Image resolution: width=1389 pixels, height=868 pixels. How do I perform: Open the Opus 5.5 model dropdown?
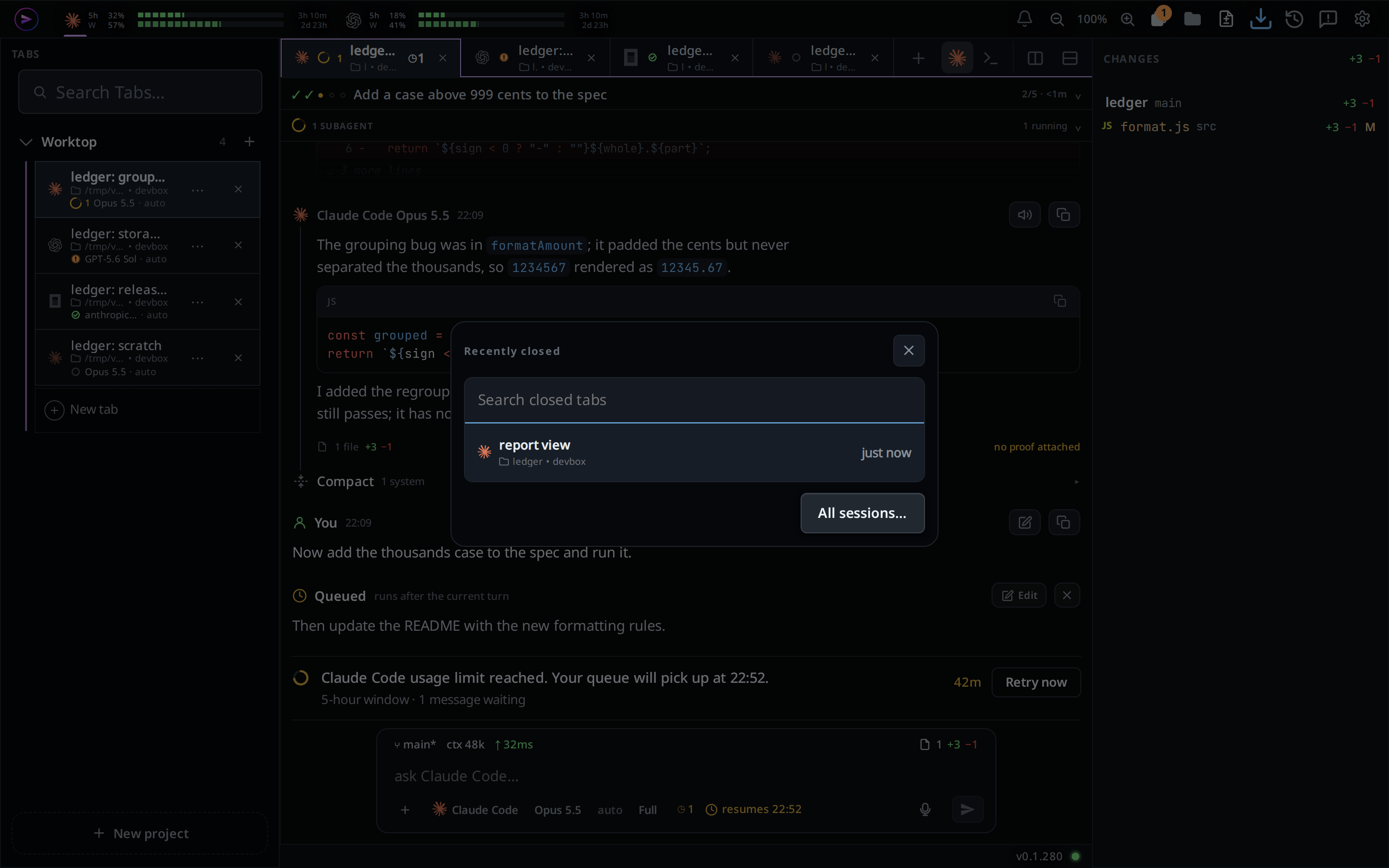(558, 810)
